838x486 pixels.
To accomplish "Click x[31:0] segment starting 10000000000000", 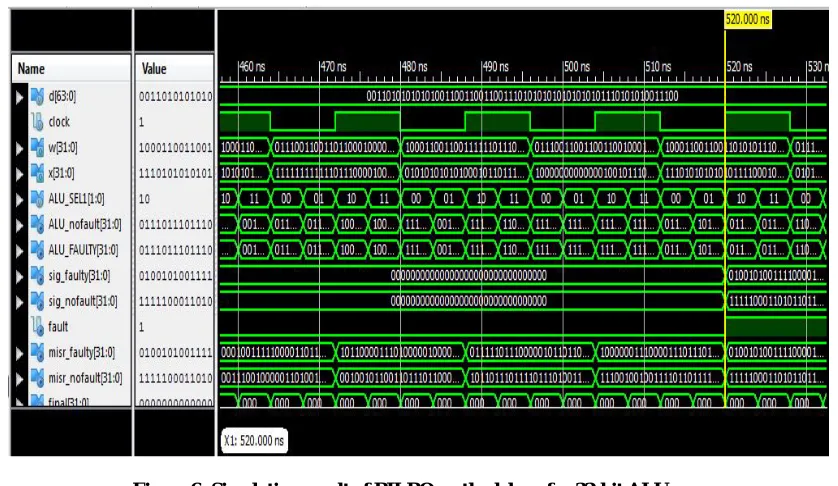I will (x=595, y=173).
